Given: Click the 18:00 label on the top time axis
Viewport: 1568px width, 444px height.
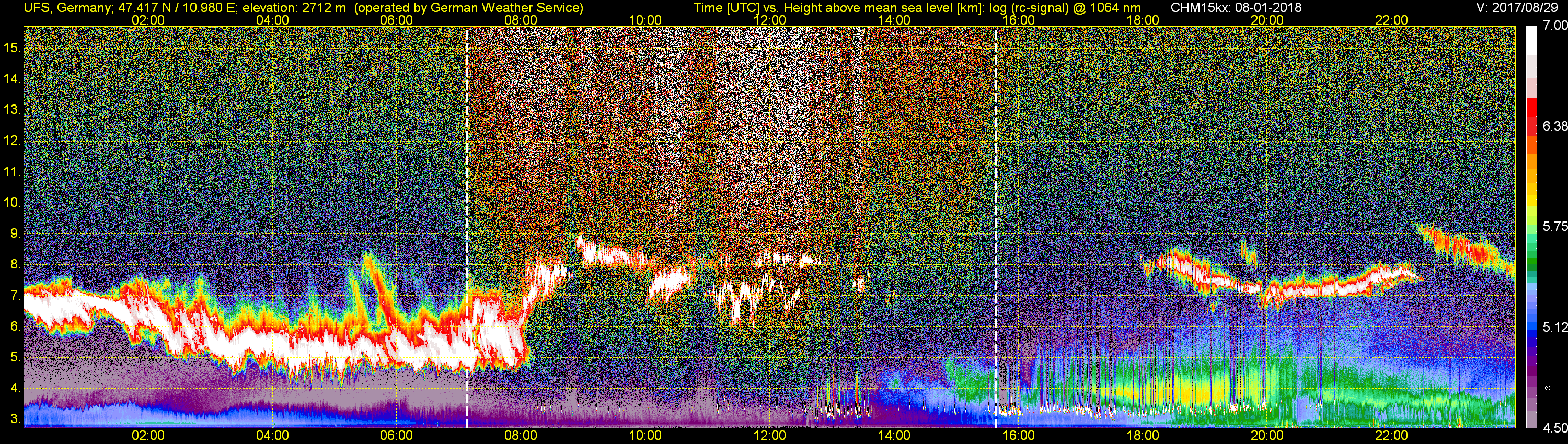Looking at the screenshot, I should point(1143,20).
